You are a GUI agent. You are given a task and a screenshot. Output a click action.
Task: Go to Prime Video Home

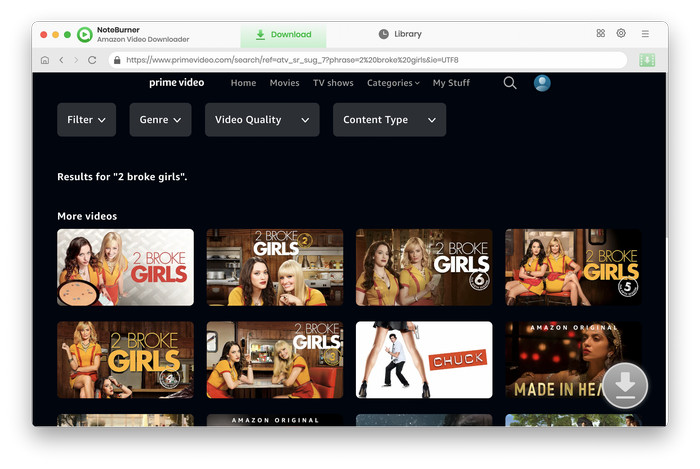pos(243,83)
